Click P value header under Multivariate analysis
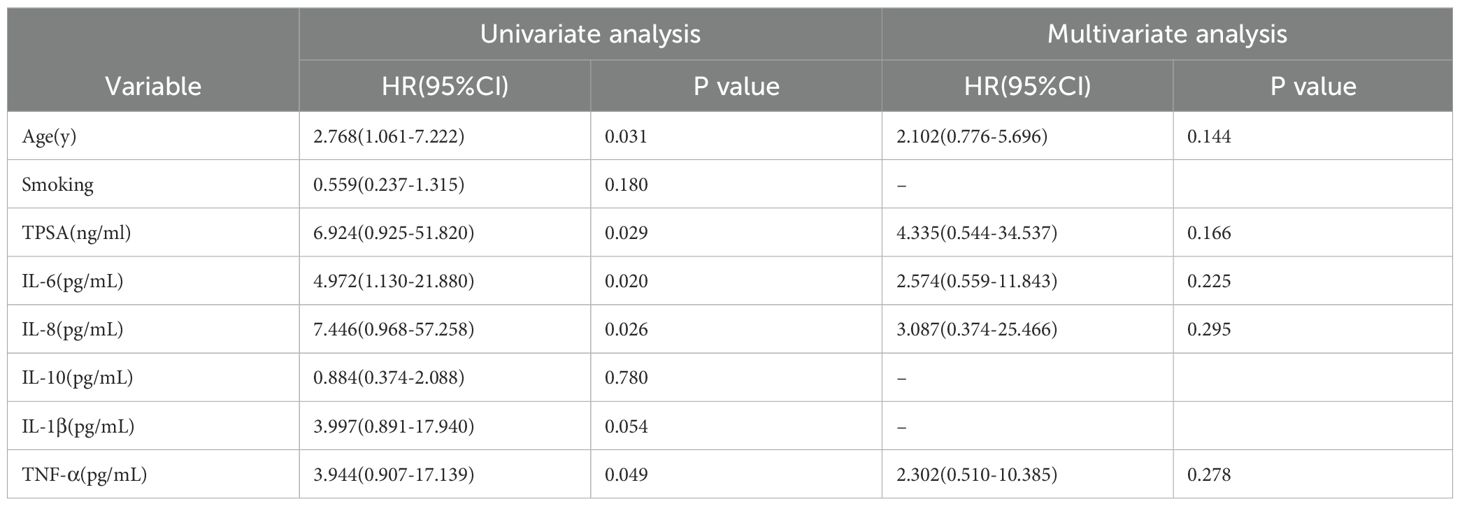The width and height of the screenshot is (1460, 506). click(x=1313, y=86)
